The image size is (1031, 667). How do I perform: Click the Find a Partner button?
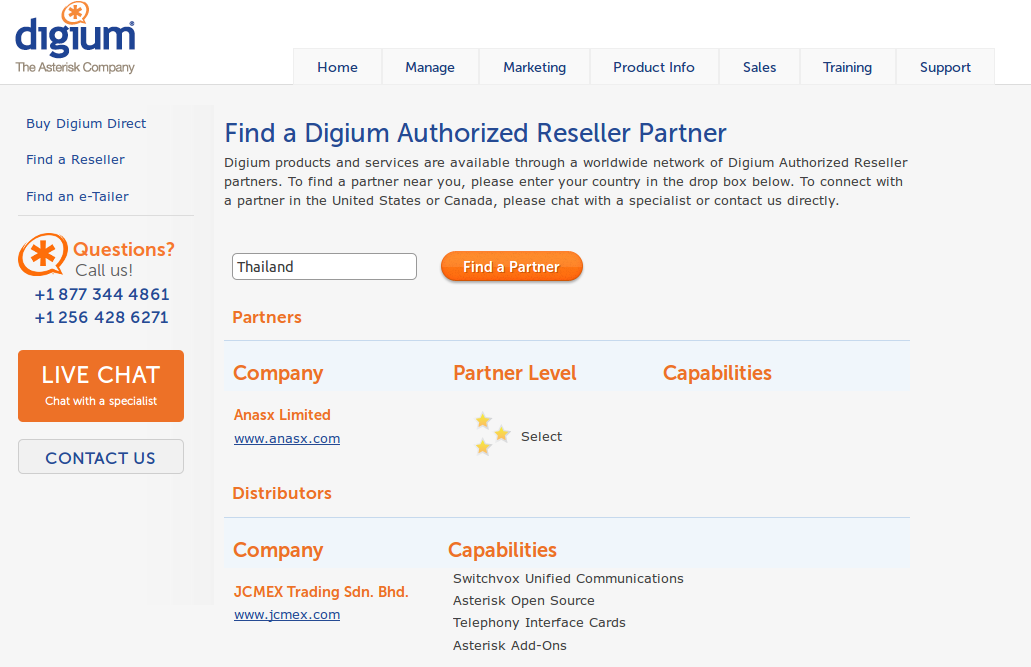[512, 266]
